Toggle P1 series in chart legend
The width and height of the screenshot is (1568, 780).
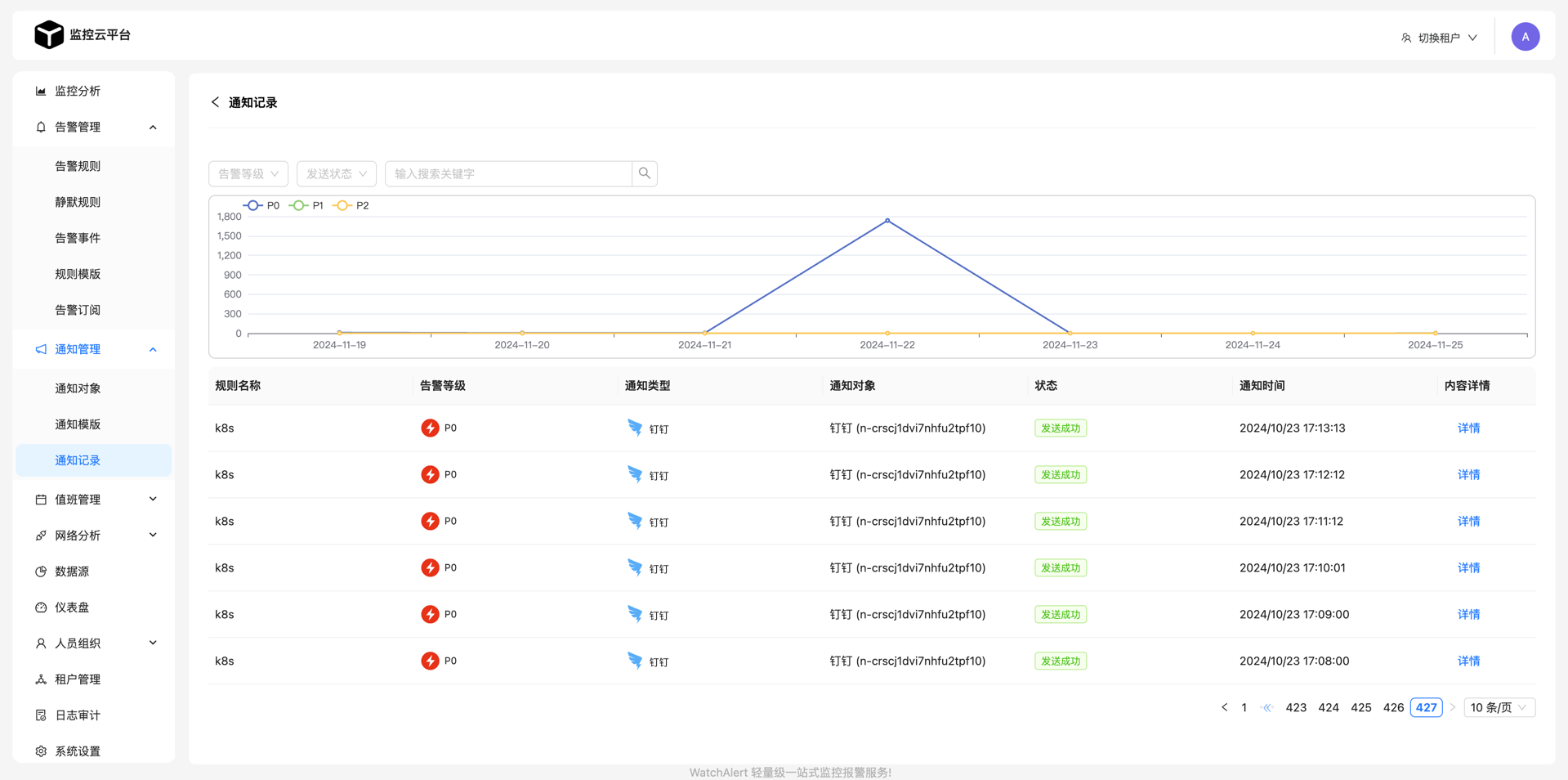click(x=306, y=206)
